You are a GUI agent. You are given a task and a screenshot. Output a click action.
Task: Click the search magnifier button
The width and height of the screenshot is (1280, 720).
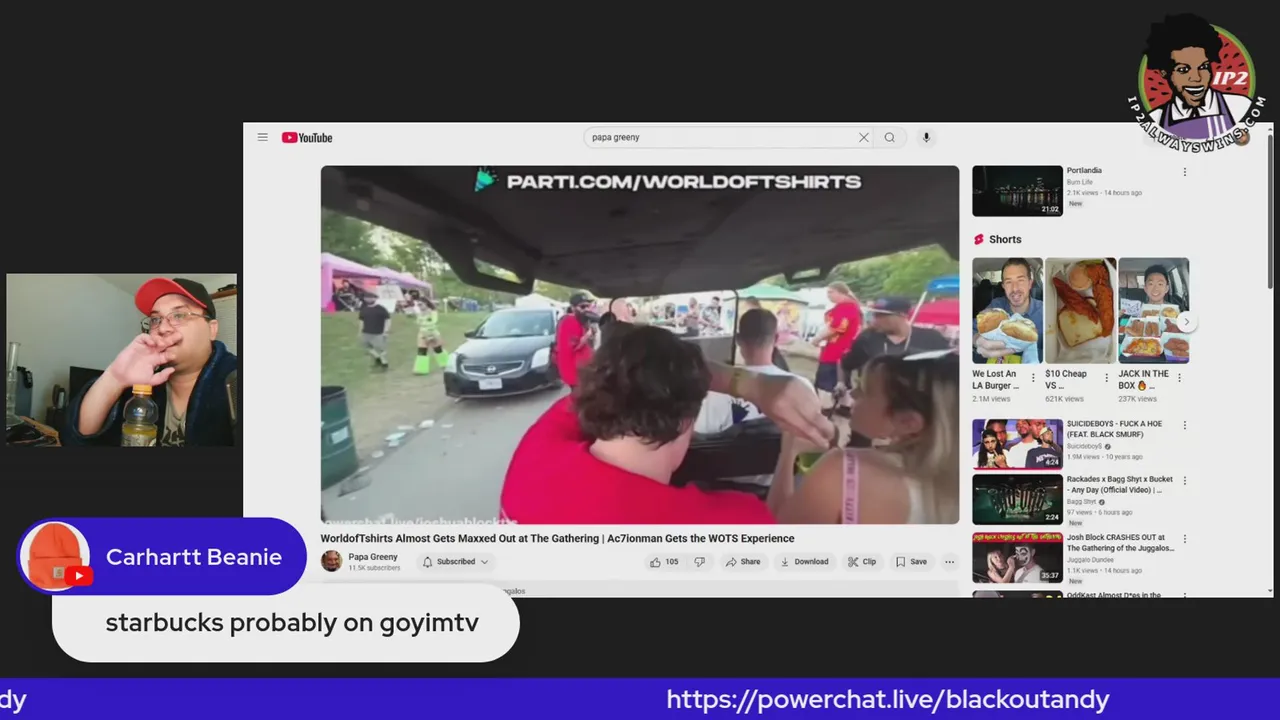click(890, 138)
